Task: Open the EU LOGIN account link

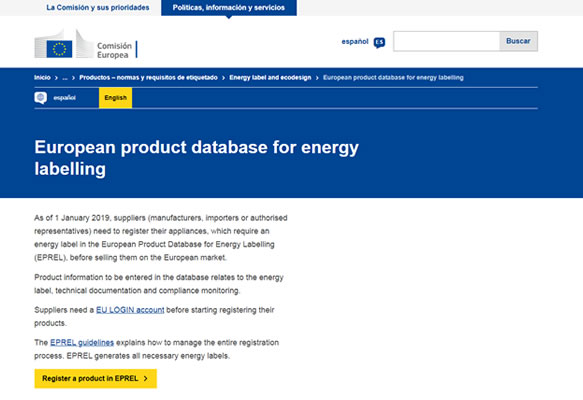Action: [130, 310]
